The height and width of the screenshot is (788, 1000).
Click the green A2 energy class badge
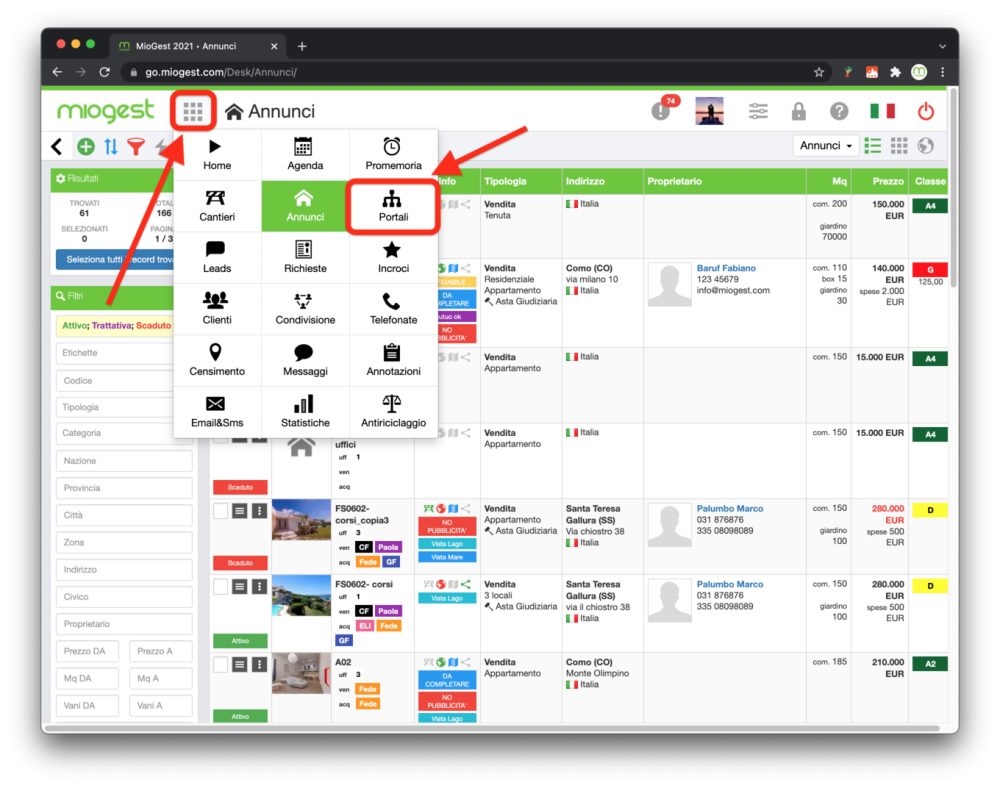click(930, 664)
